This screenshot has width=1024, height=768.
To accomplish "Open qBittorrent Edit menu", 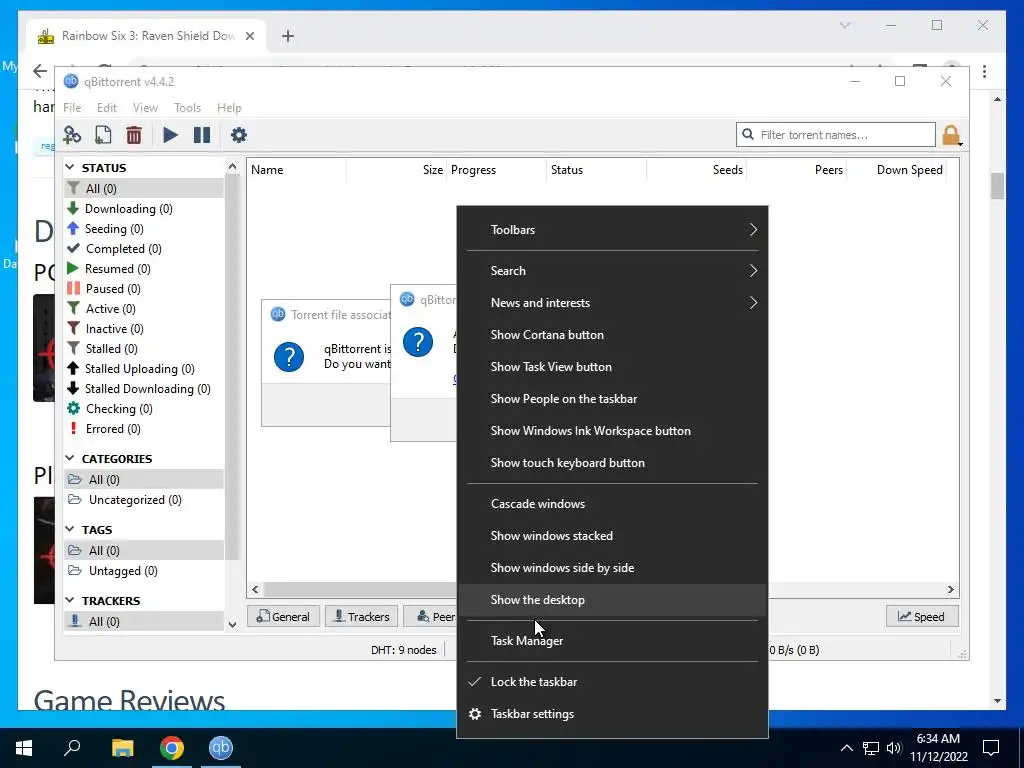I will tap(106, 108).
